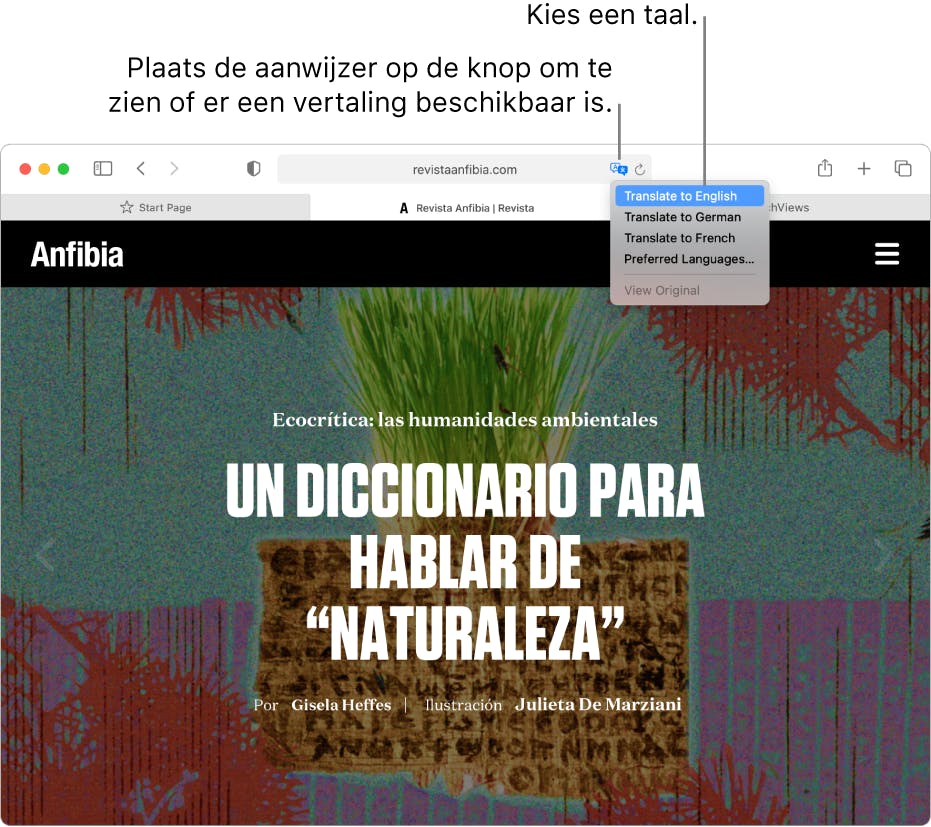Image resolution: width=931 pixels, height=827 pixels.
Task: Open a new tab with plus icon
Action: point(864,169)
